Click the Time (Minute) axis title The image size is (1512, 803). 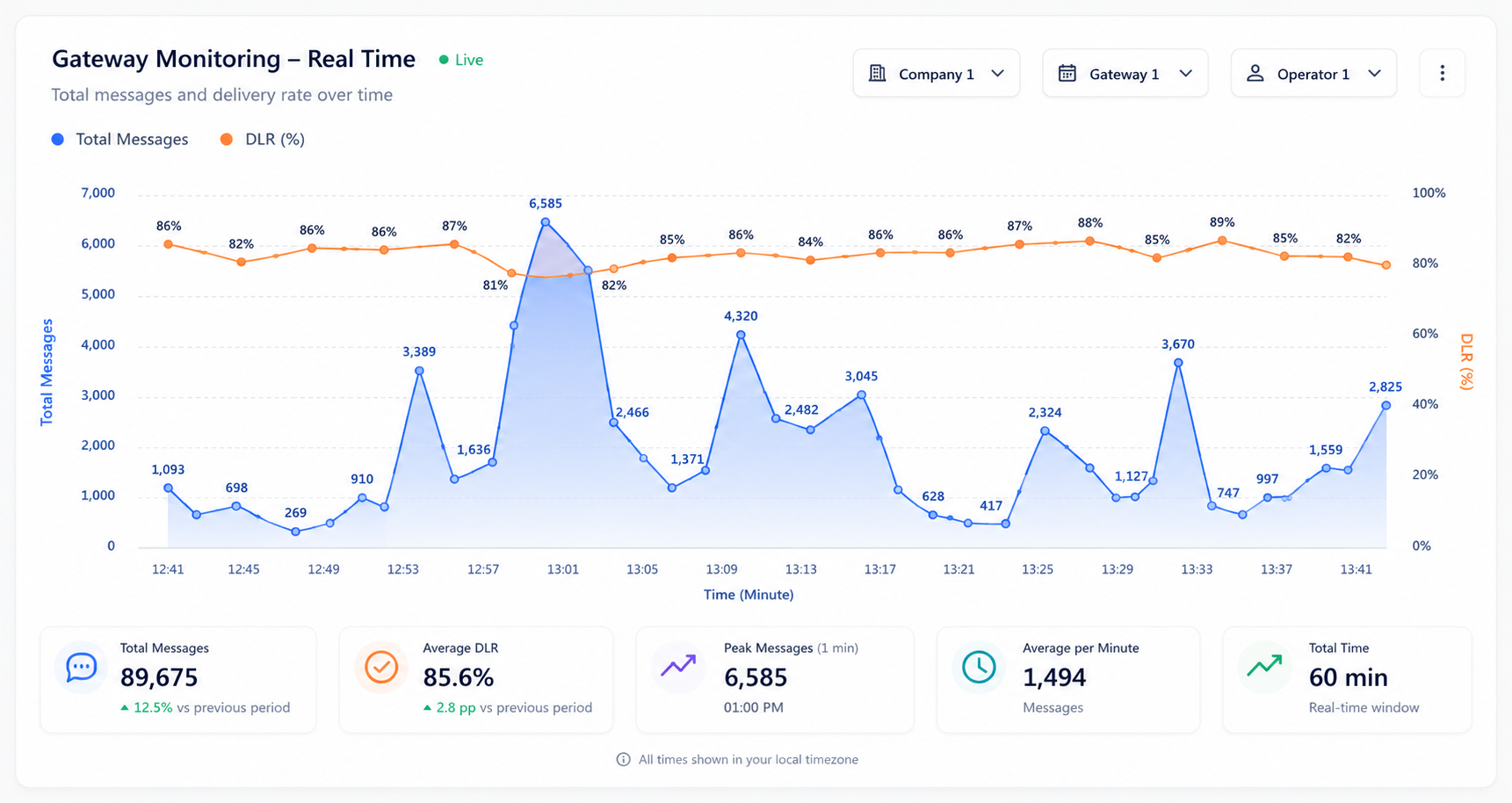point(749,595)
